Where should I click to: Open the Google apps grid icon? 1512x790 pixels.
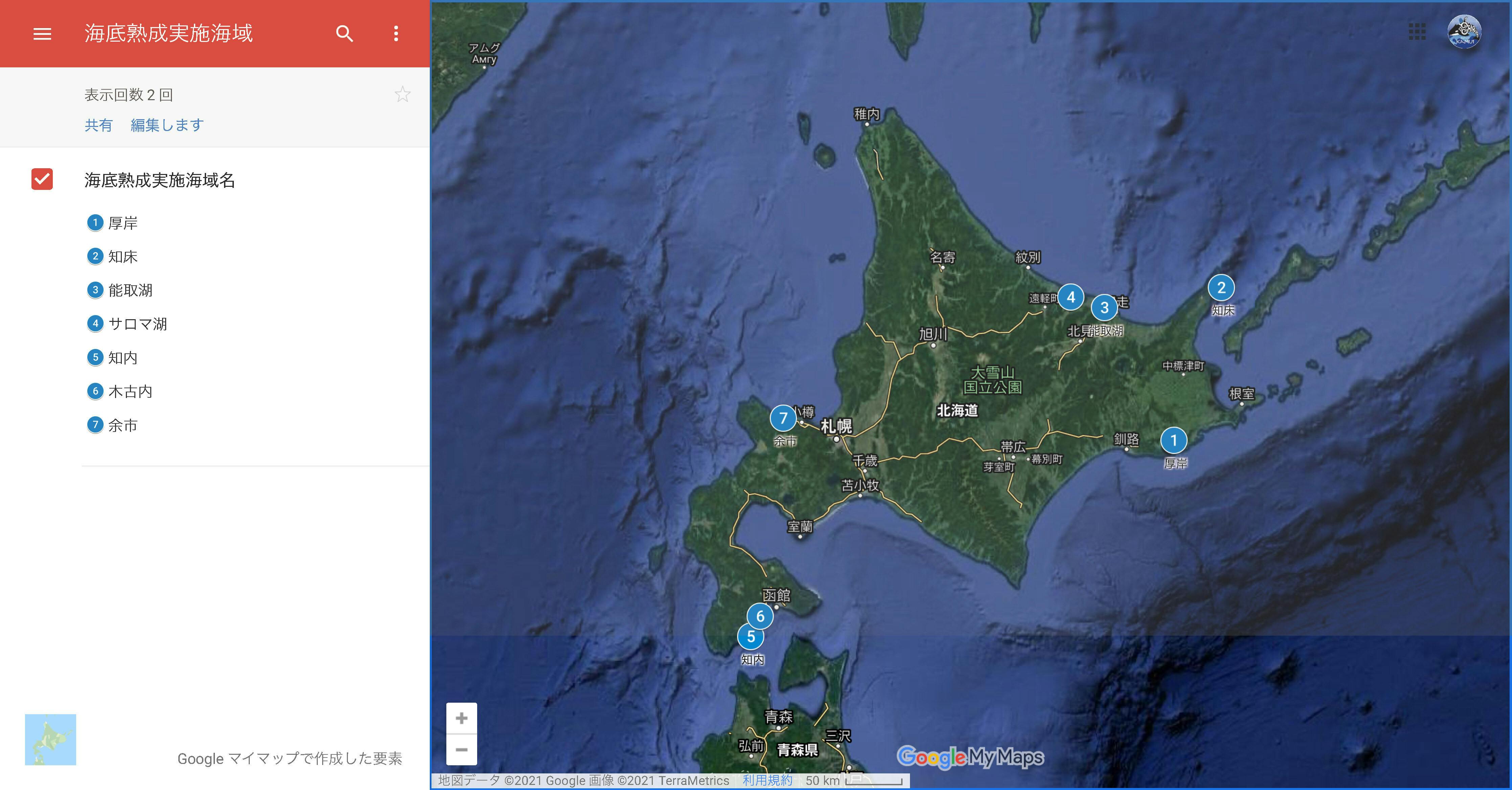click(1417, 32)
